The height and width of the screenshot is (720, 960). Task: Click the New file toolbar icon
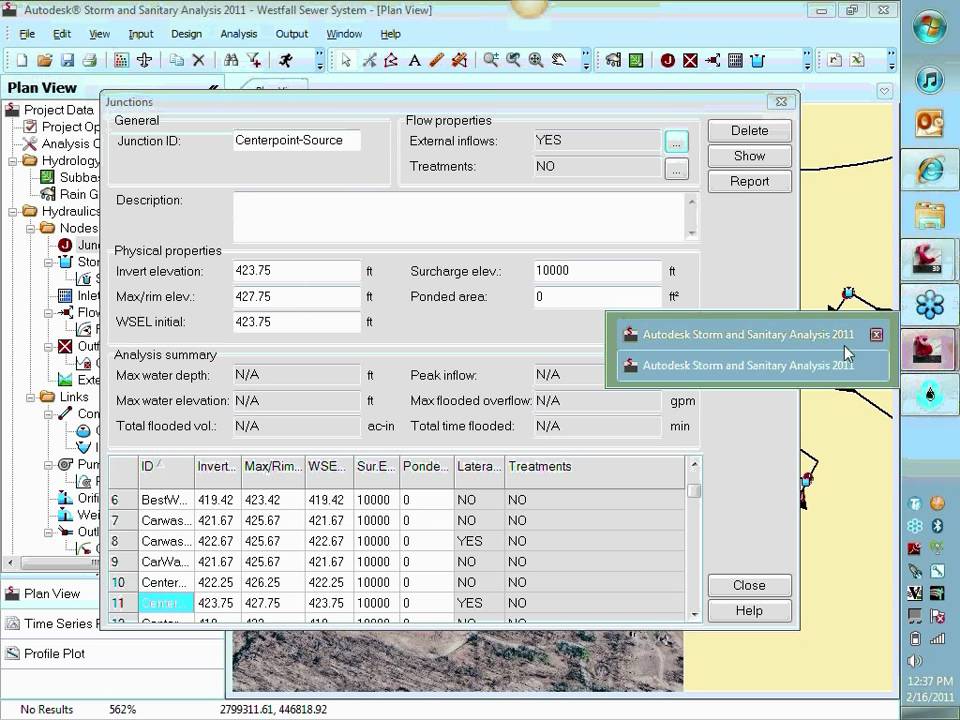click(22, 60)
